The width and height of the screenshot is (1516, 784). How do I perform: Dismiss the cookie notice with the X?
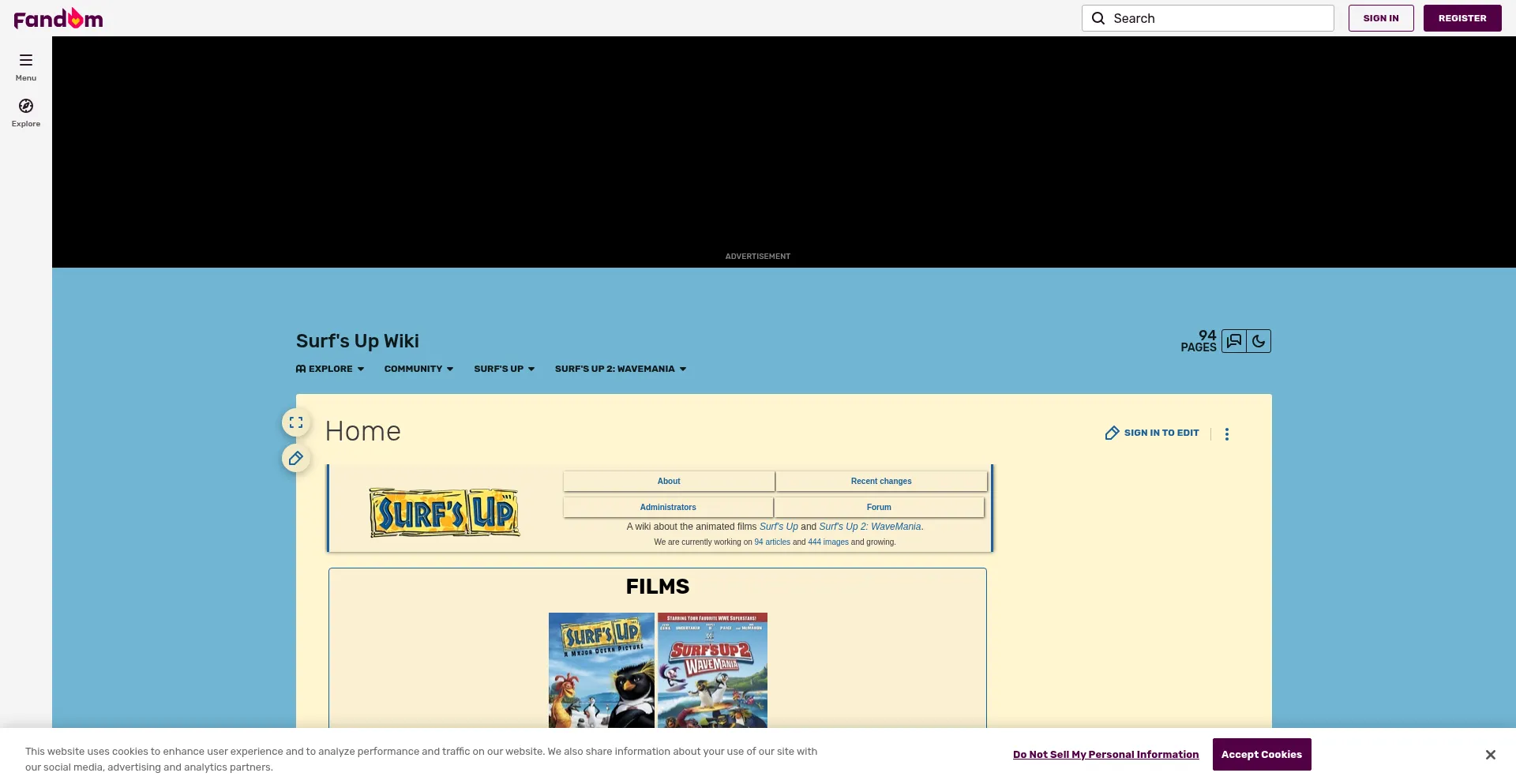coord(1490,754)
